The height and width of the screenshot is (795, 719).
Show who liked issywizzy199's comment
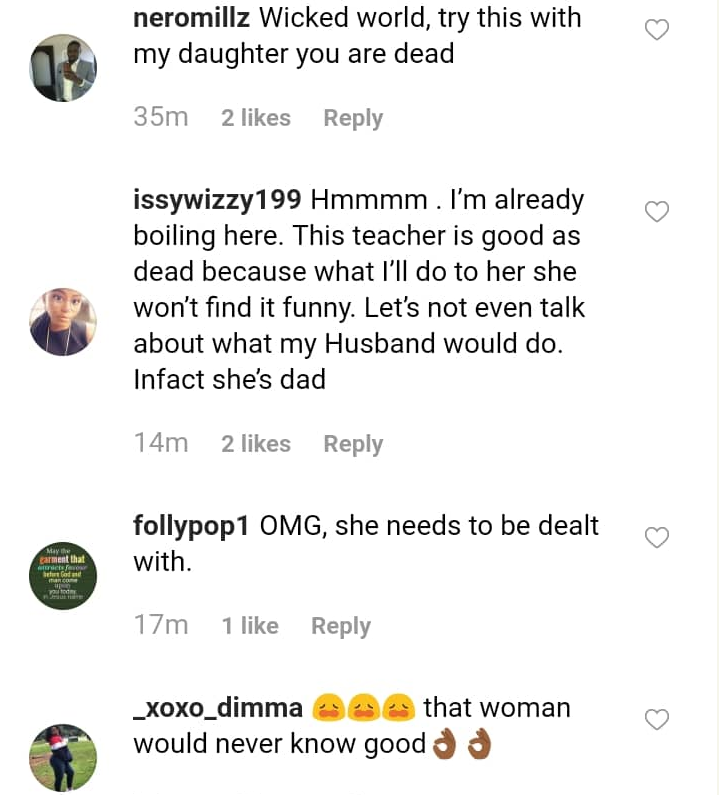(x=256, y=444)
